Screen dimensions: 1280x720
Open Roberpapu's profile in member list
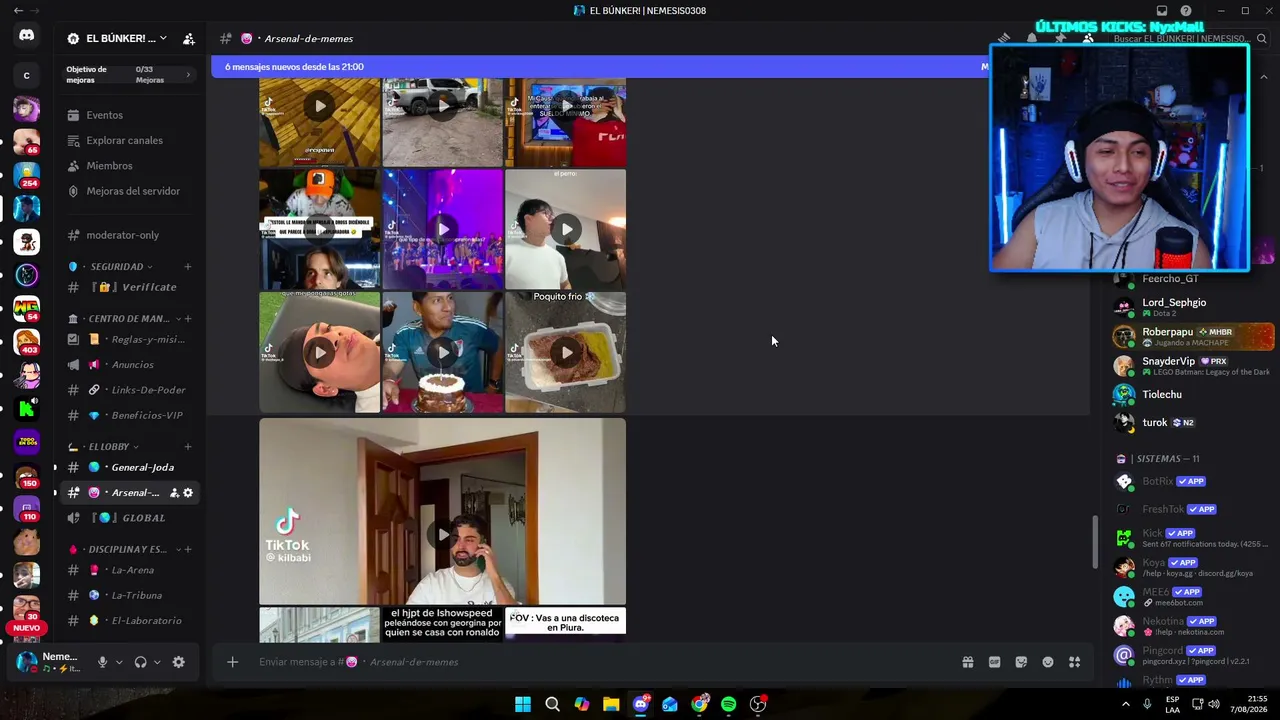(x=1192, y=337)
